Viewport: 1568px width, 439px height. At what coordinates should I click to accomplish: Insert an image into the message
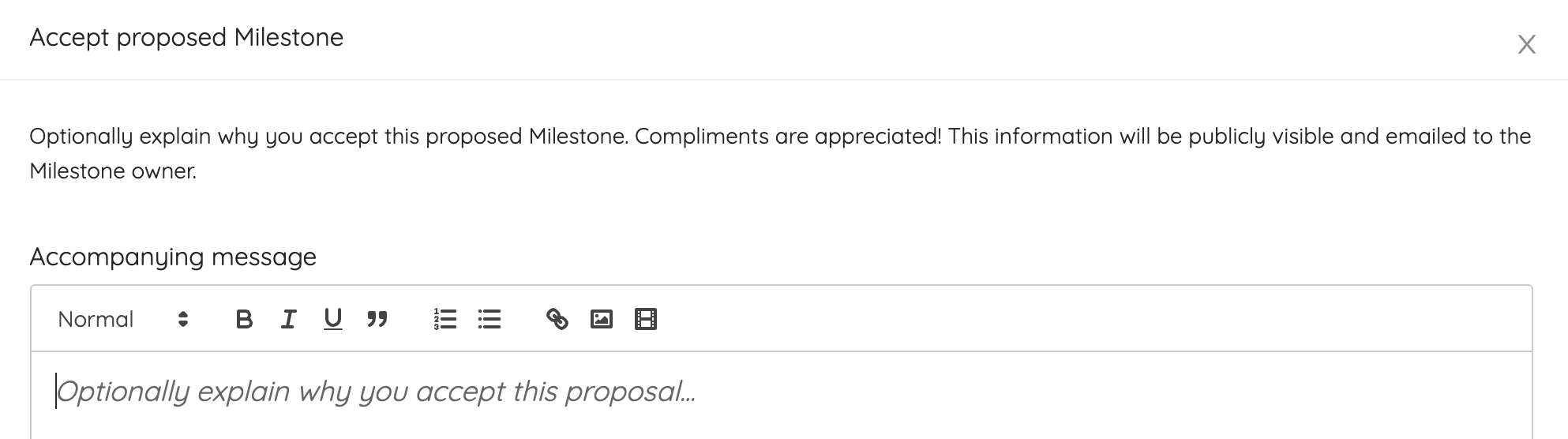(602, 319)
